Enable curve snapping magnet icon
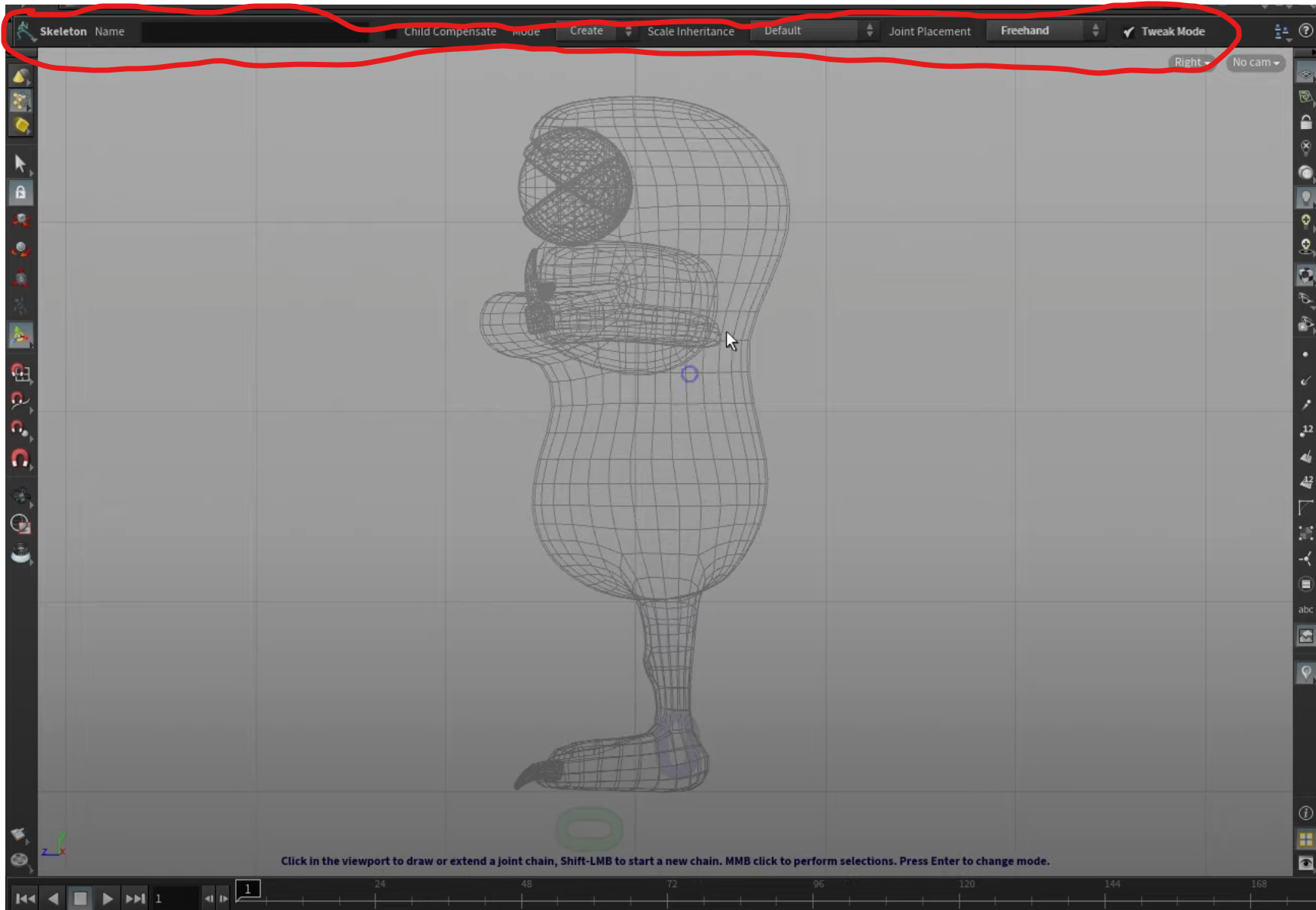The width and height of the screenshot is (1316, 910). pos(21,401)
